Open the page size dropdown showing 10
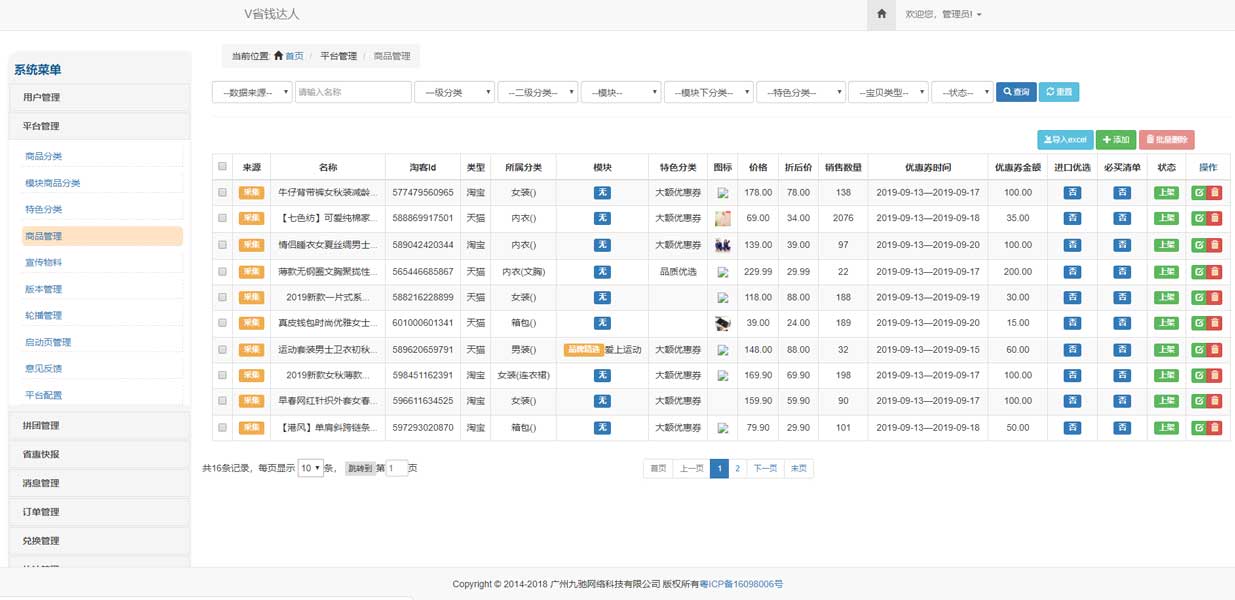This screenshot has height=600, width=1235. [x=310, y=467]
